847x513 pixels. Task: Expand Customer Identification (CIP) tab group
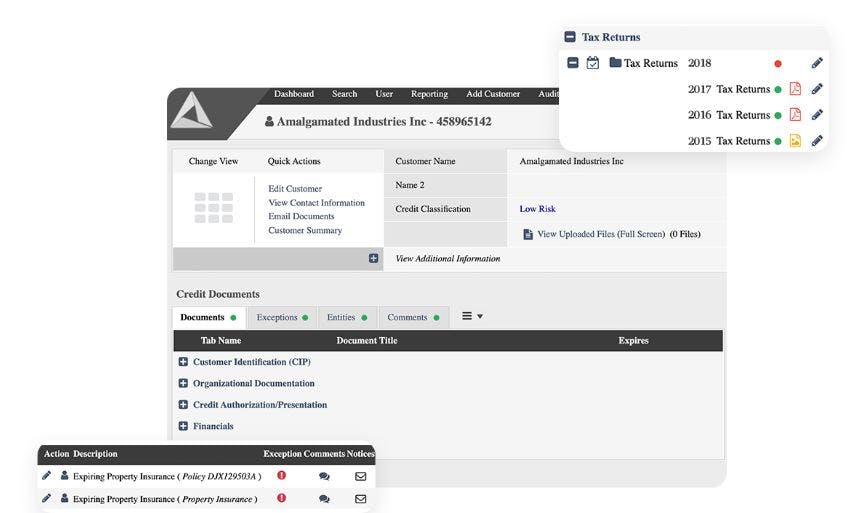tap(183, 362)
